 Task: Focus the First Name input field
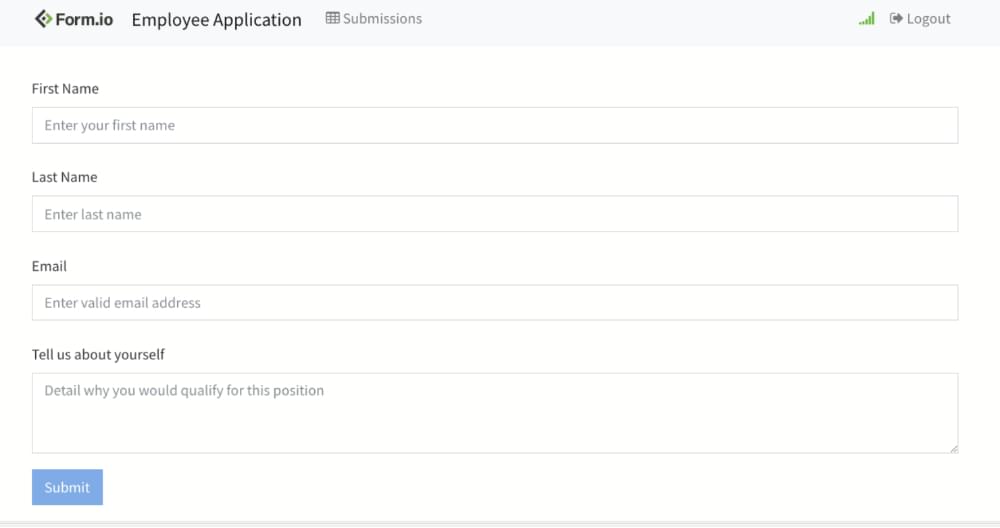coord(495,125)
